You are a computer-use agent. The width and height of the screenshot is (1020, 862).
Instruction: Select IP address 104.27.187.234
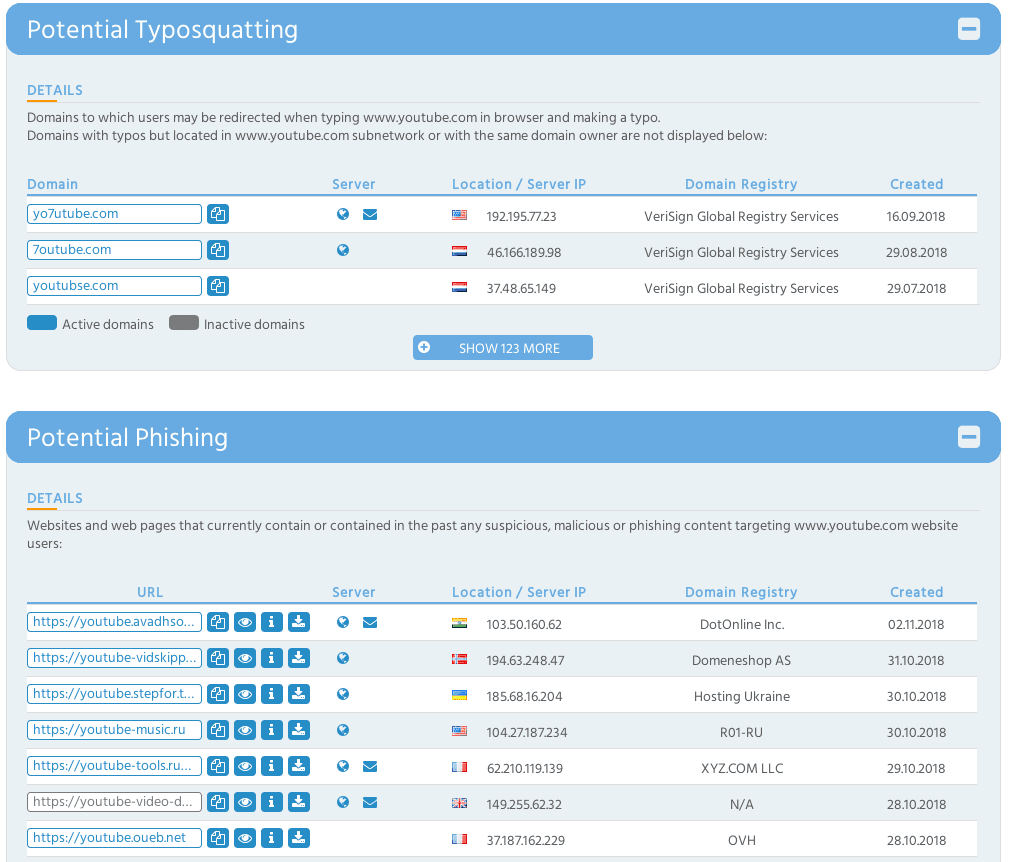[527, 733]
